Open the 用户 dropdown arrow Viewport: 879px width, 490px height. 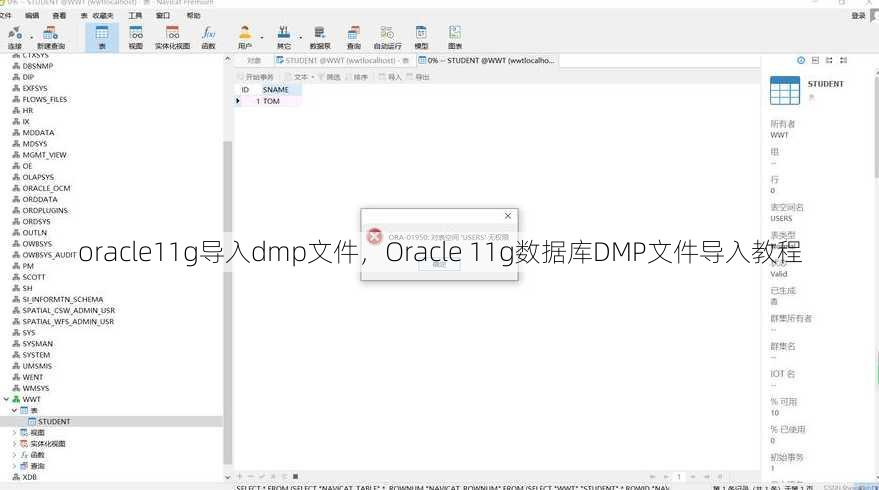pos(261,38)
